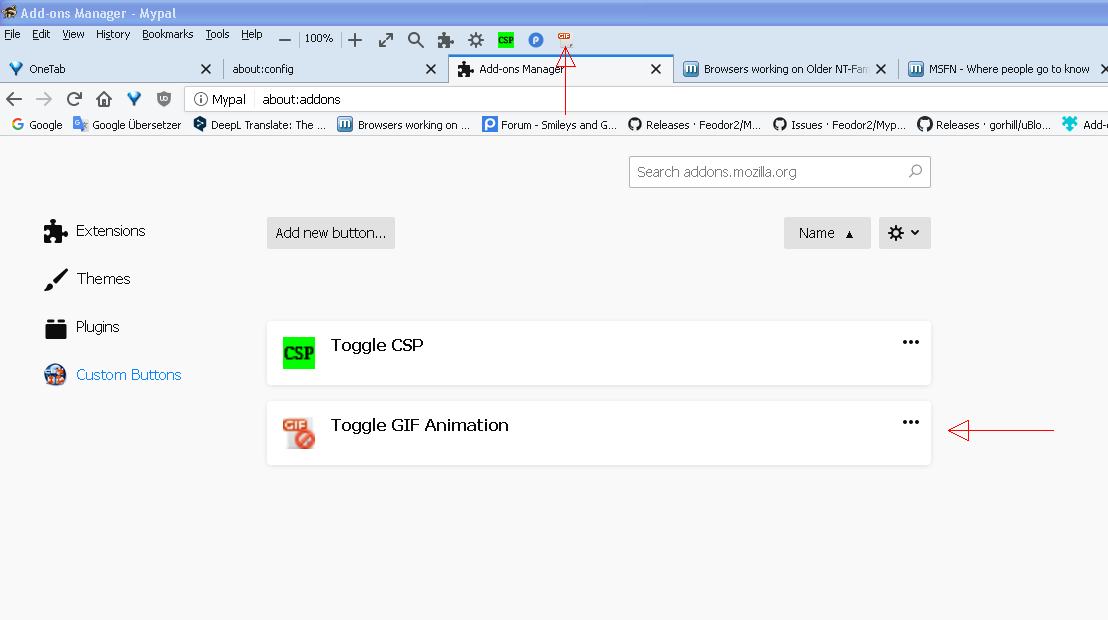Click the zoom out minus toolbar button
Viewport: 1108px width, 620px height.
(285, 40)
